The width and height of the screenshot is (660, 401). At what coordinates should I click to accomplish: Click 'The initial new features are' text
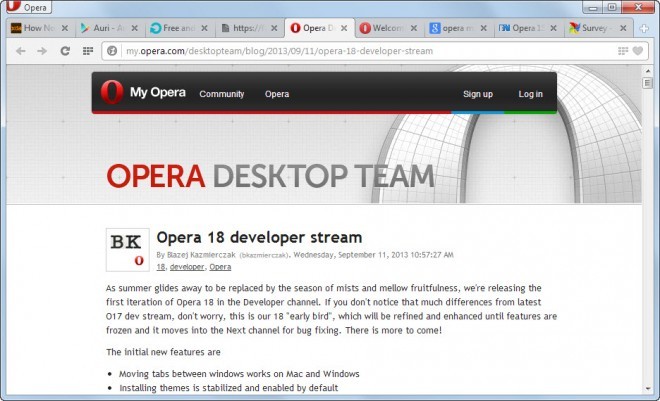click(x=163, y=352)
